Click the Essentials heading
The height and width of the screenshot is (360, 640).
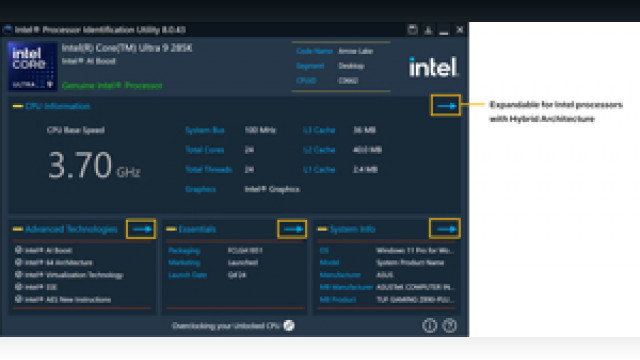[197, 229]
